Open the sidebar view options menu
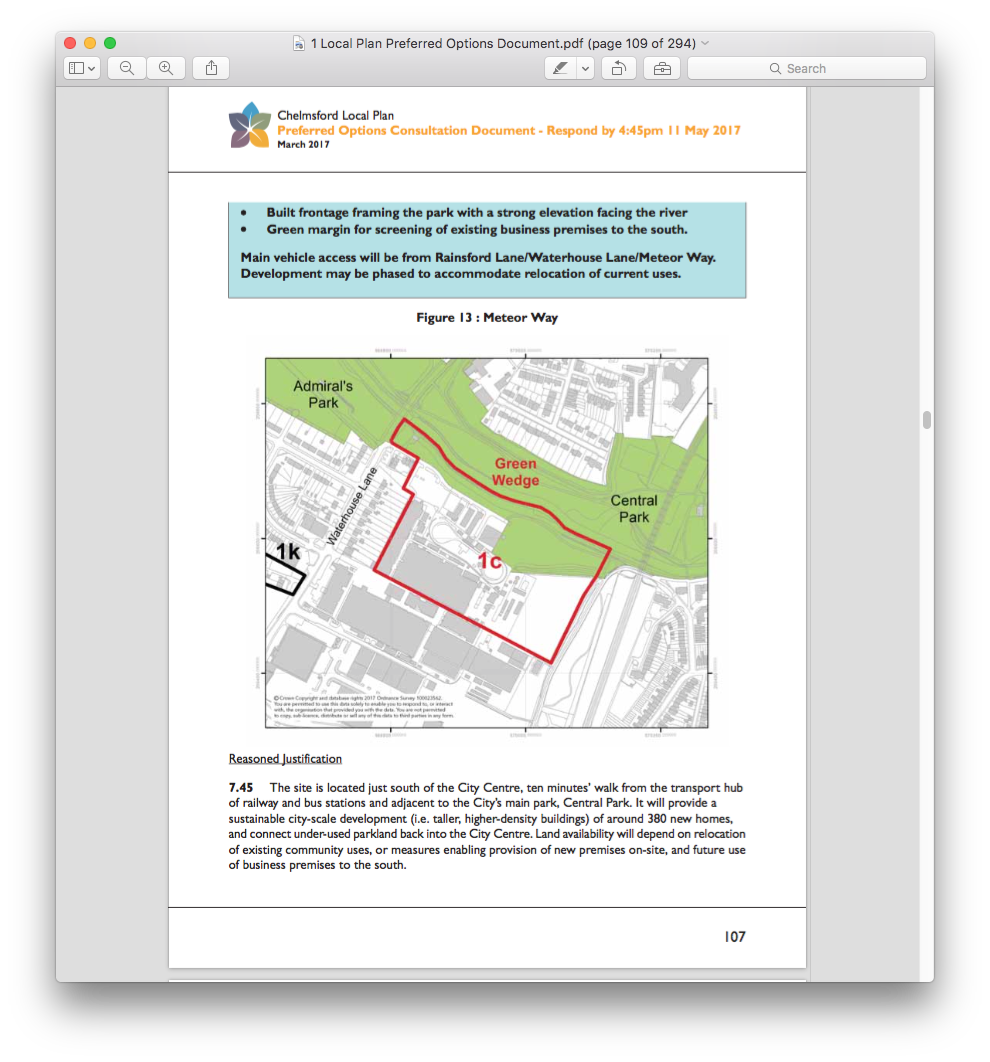Viewport: 990px width, 1062px height. pyautogui.click(x=82, y=68)
